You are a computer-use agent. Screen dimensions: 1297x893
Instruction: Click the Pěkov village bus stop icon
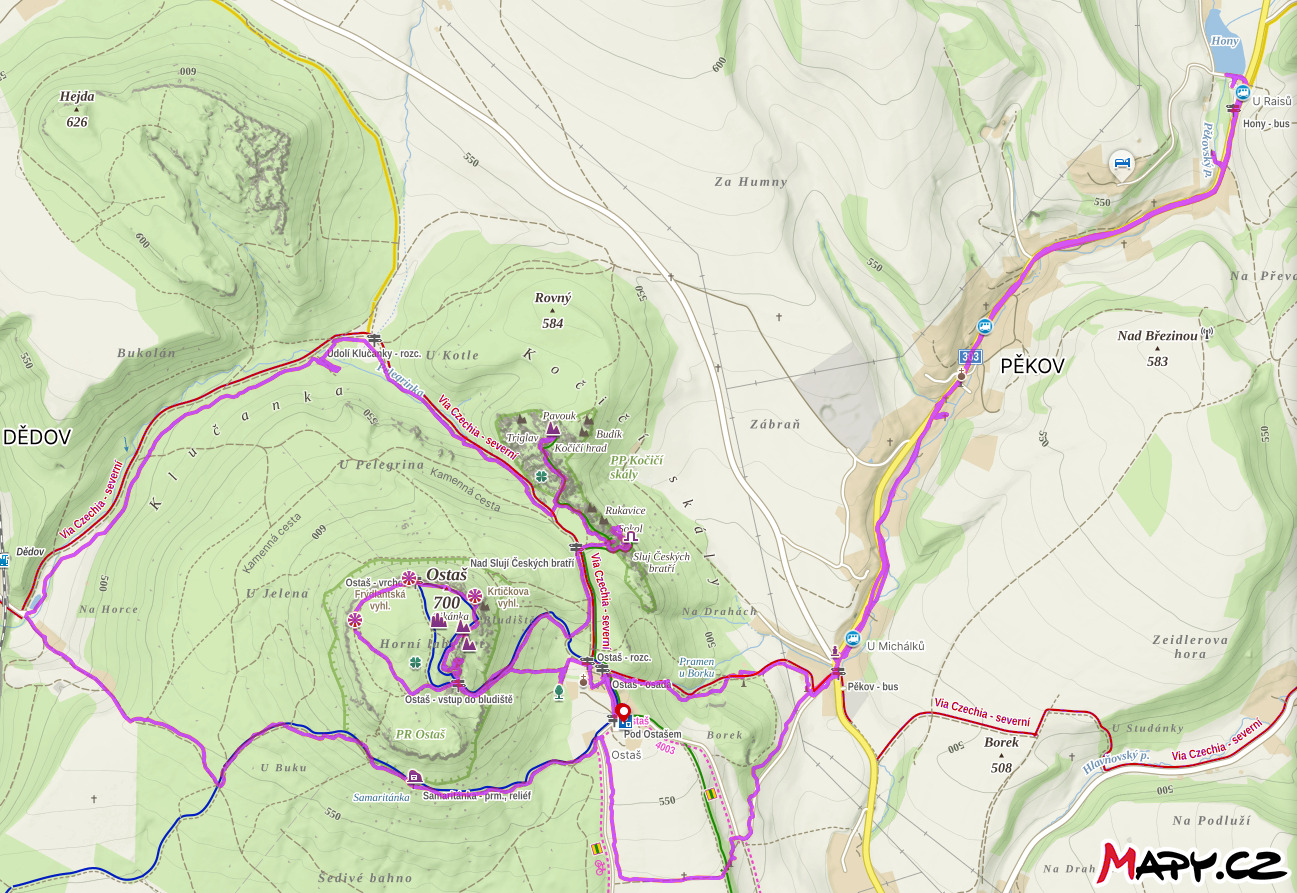tap(985, 326)
